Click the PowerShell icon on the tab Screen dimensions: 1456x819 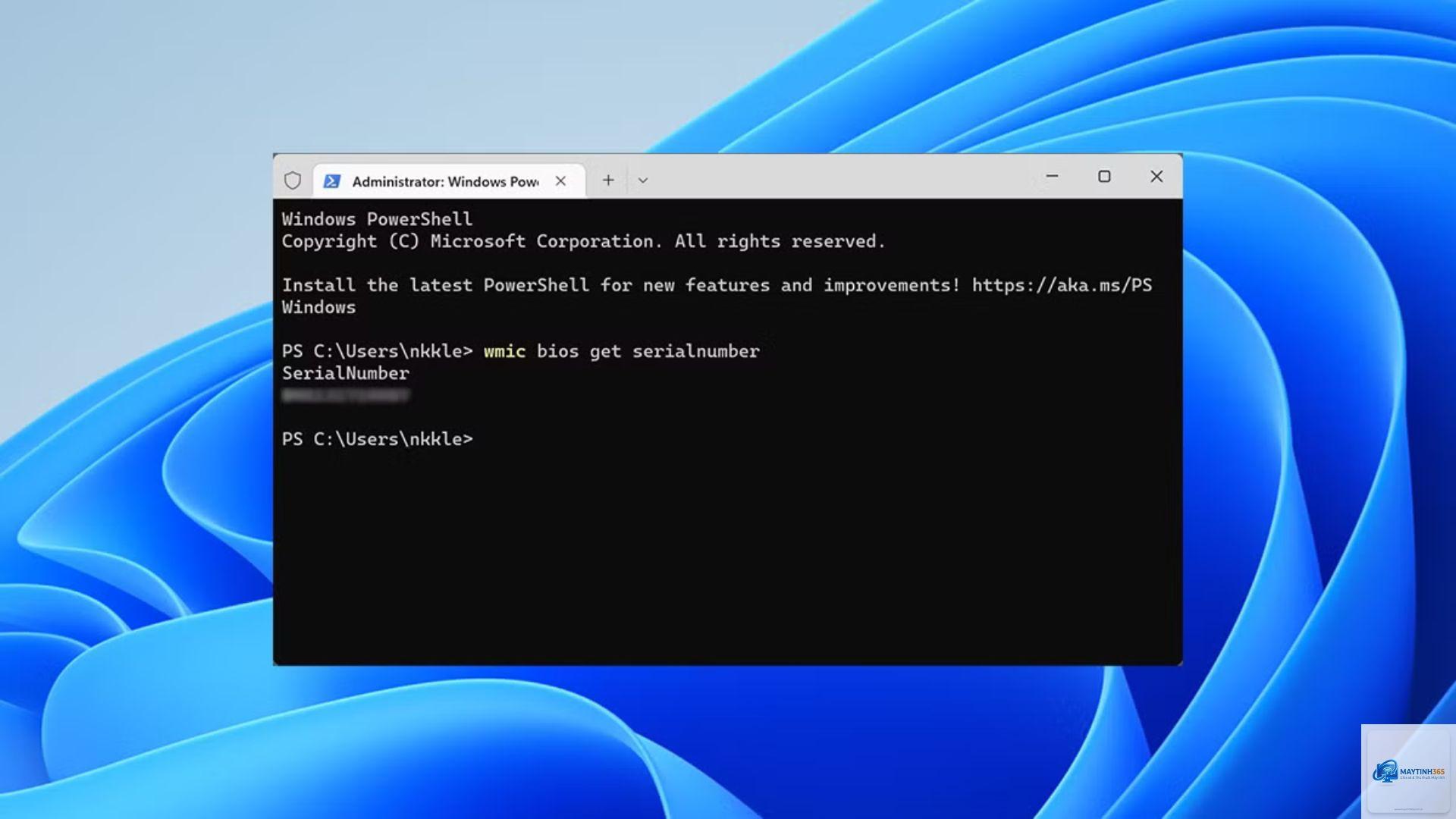pyautogui.click(x=331, y=181)
